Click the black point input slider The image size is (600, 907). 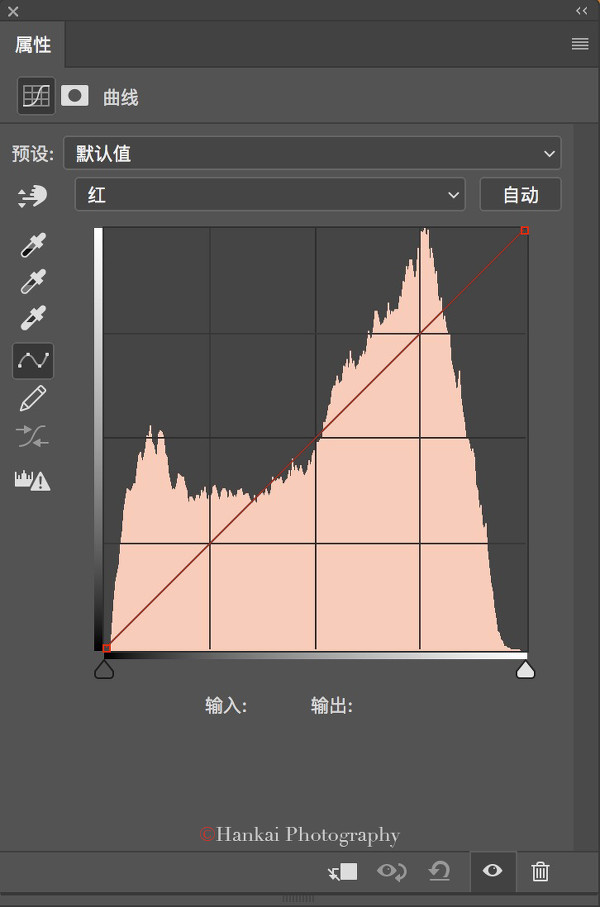tap(104, 670)
